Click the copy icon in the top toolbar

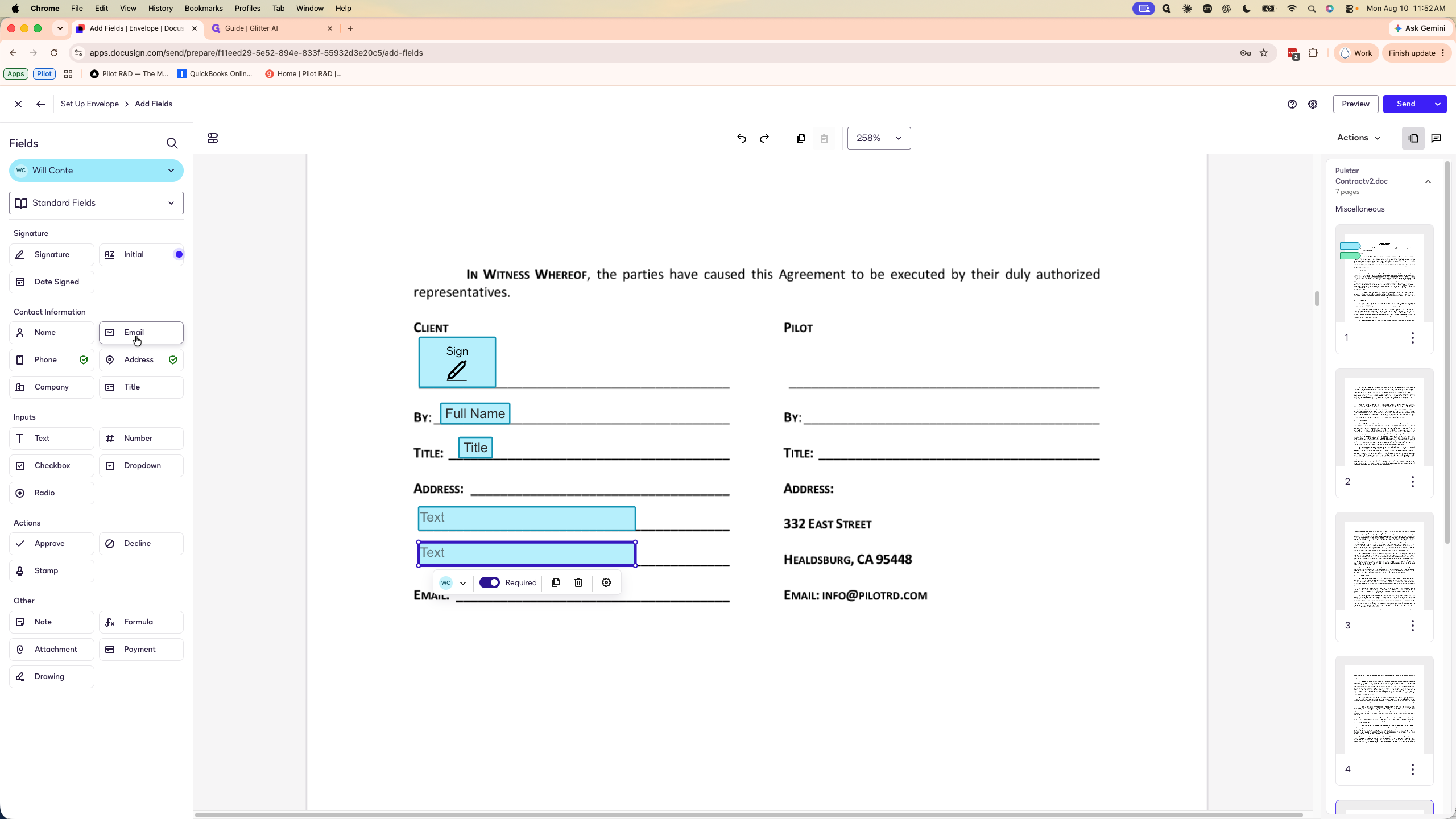point(801,138)
